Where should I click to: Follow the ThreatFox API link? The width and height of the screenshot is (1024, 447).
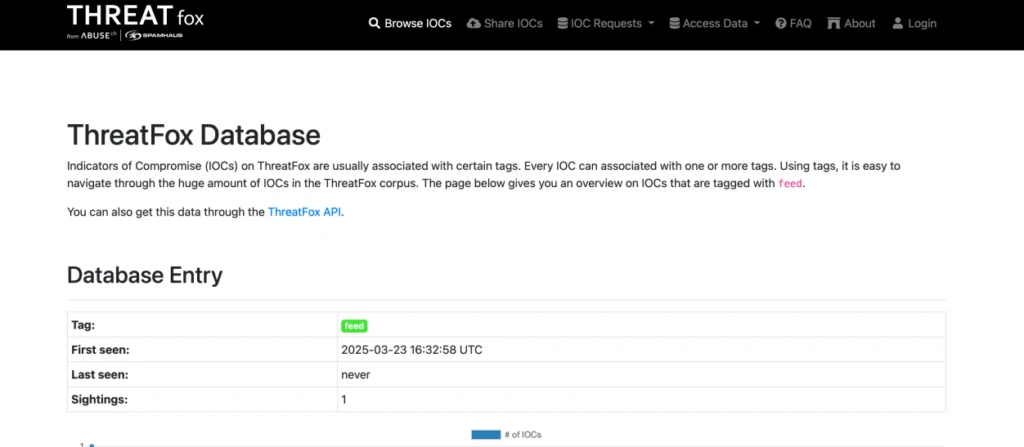(304, 212)
